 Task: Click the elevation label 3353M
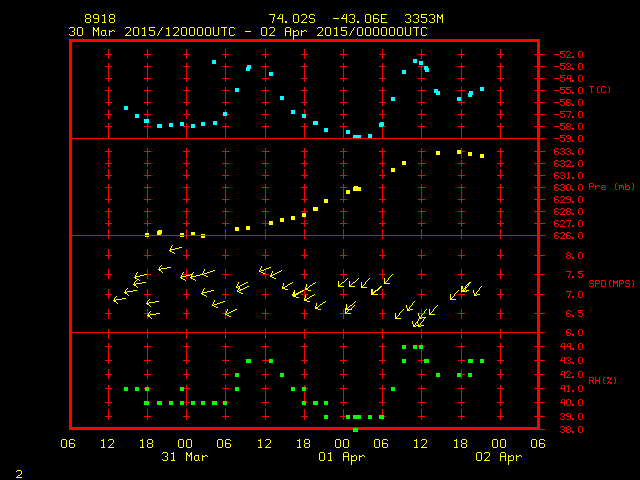pyautogui.click(x=424, y=19)
